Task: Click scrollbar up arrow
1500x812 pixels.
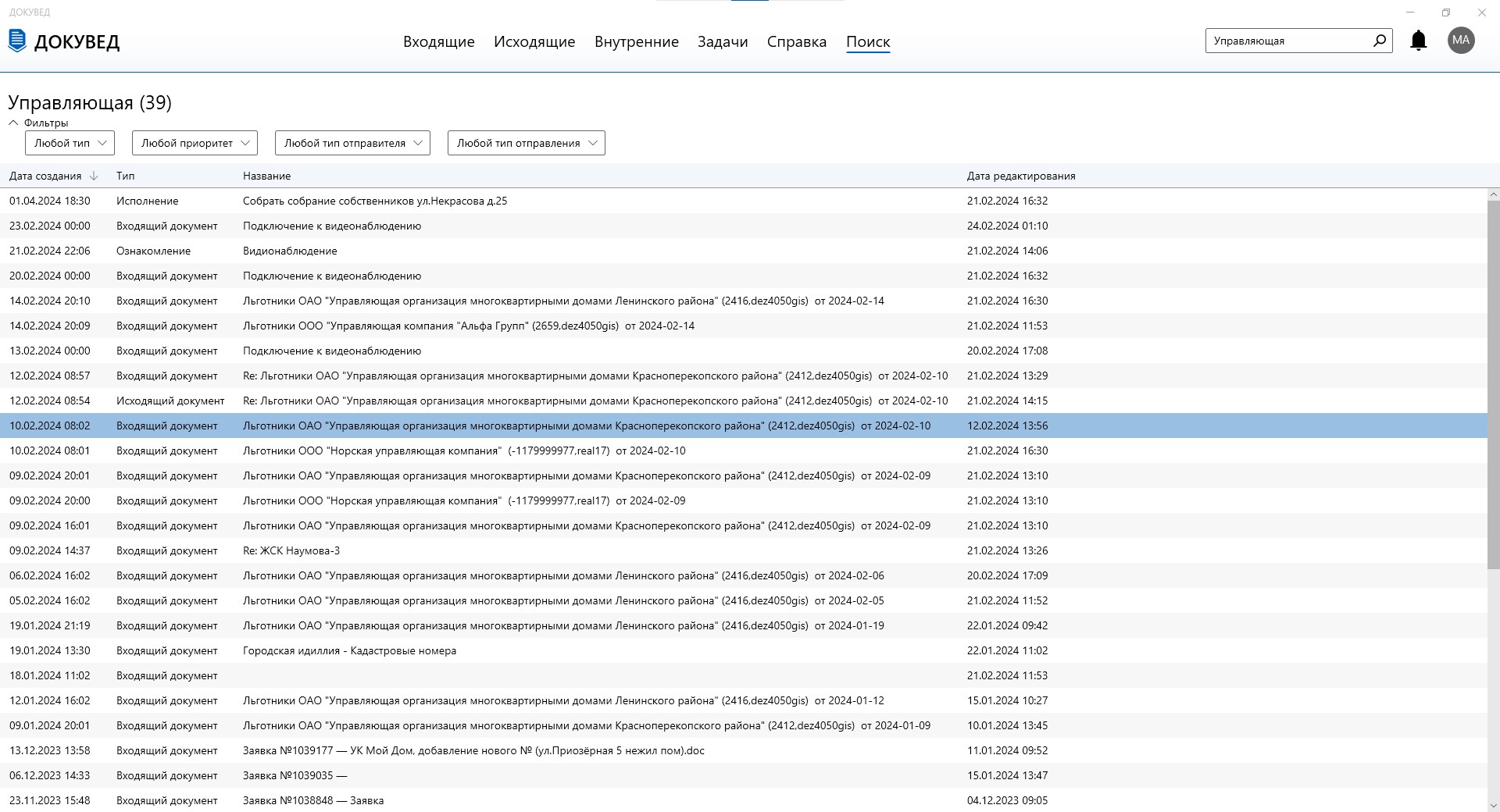Action: coord(1493,194)
